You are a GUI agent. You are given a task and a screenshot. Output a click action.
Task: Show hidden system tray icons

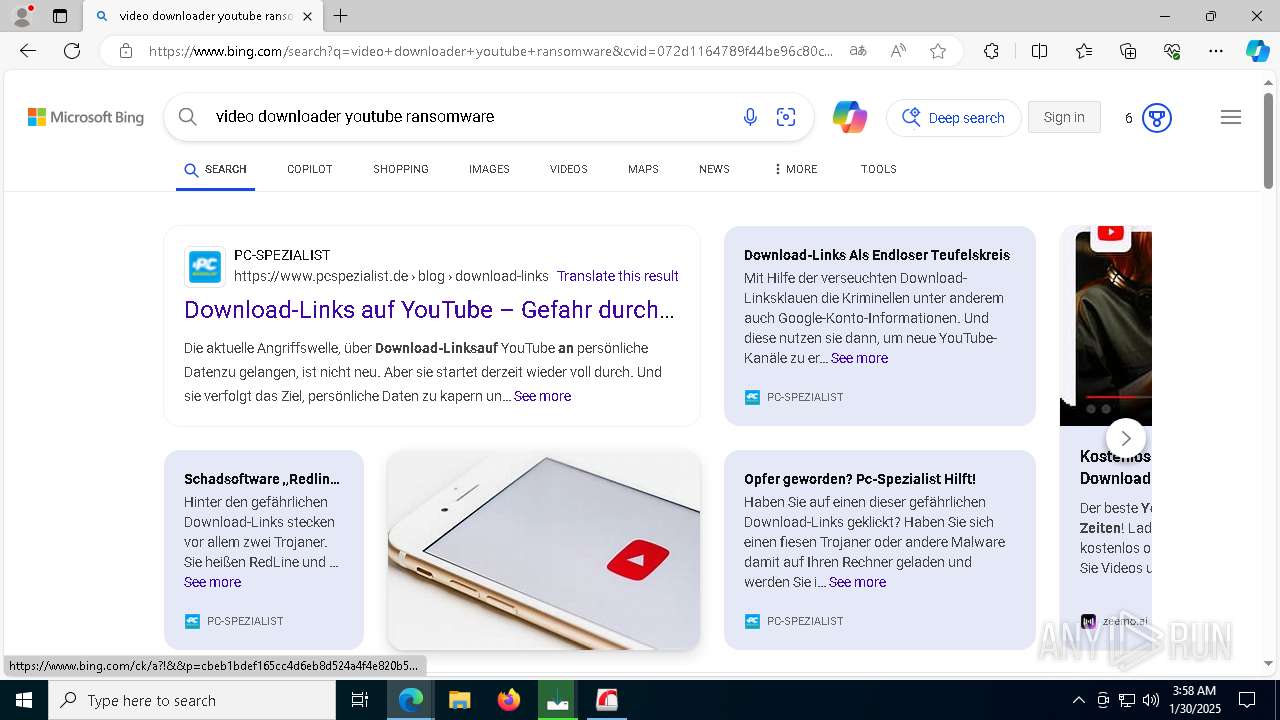pos(1078,700)
